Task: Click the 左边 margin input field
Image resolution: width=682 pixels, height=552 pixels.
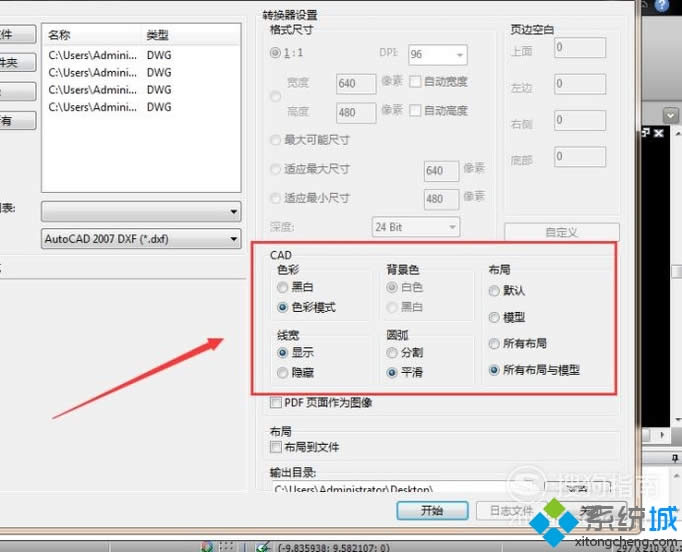Action: (580, 84)
